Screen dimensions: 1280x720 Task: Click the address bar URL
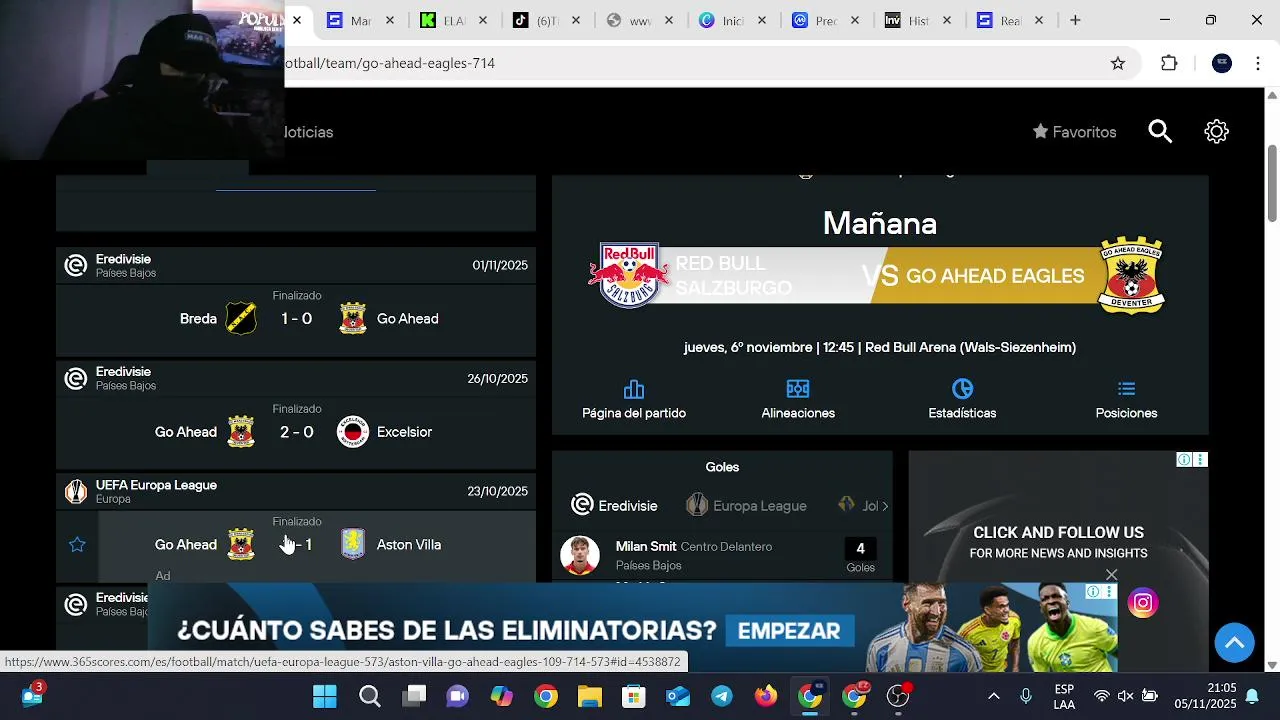[x=390, y=63]
